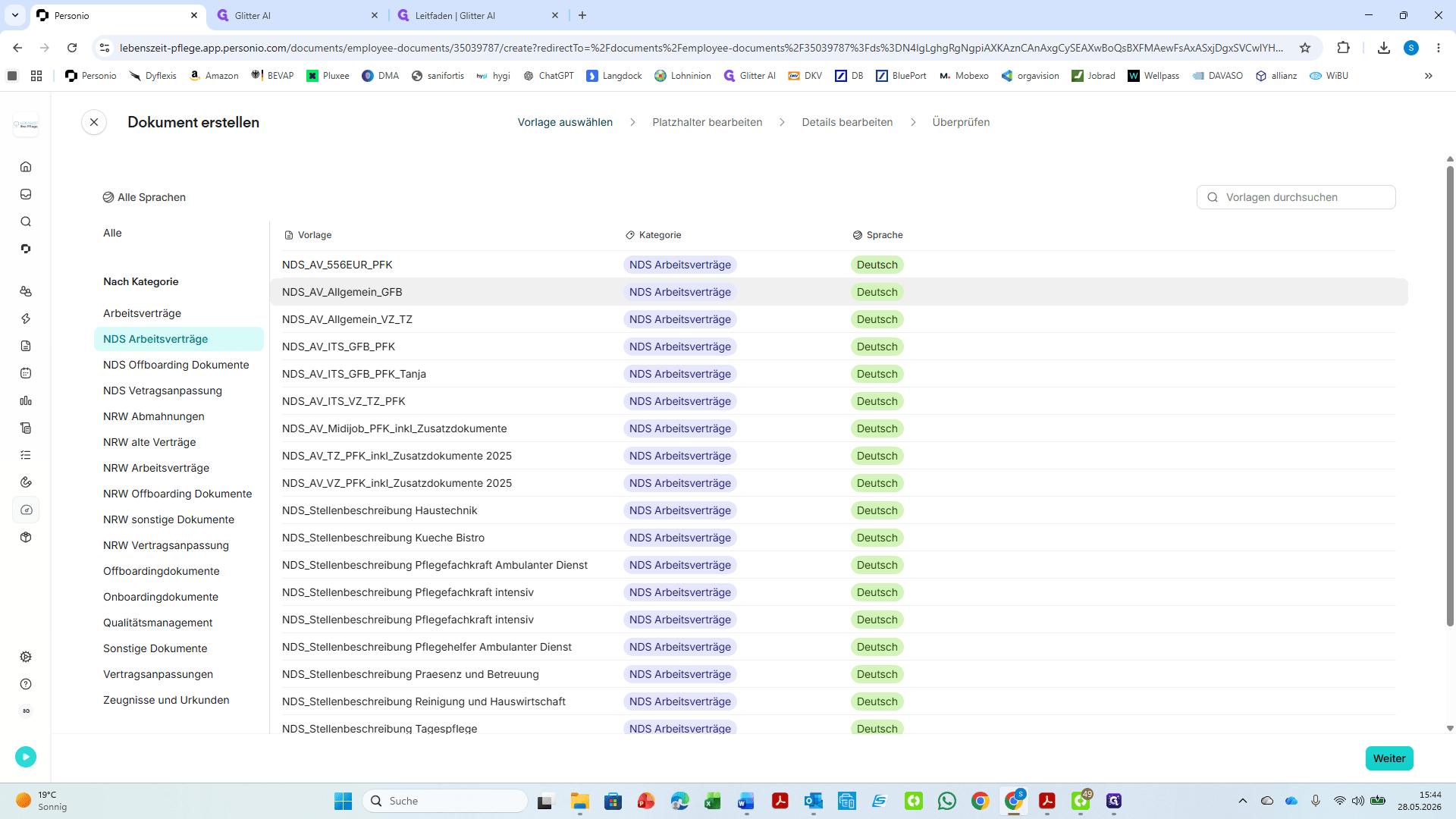Click the teal play button at bottom left
Viewport: 1456px width, 819px height.
26,756
